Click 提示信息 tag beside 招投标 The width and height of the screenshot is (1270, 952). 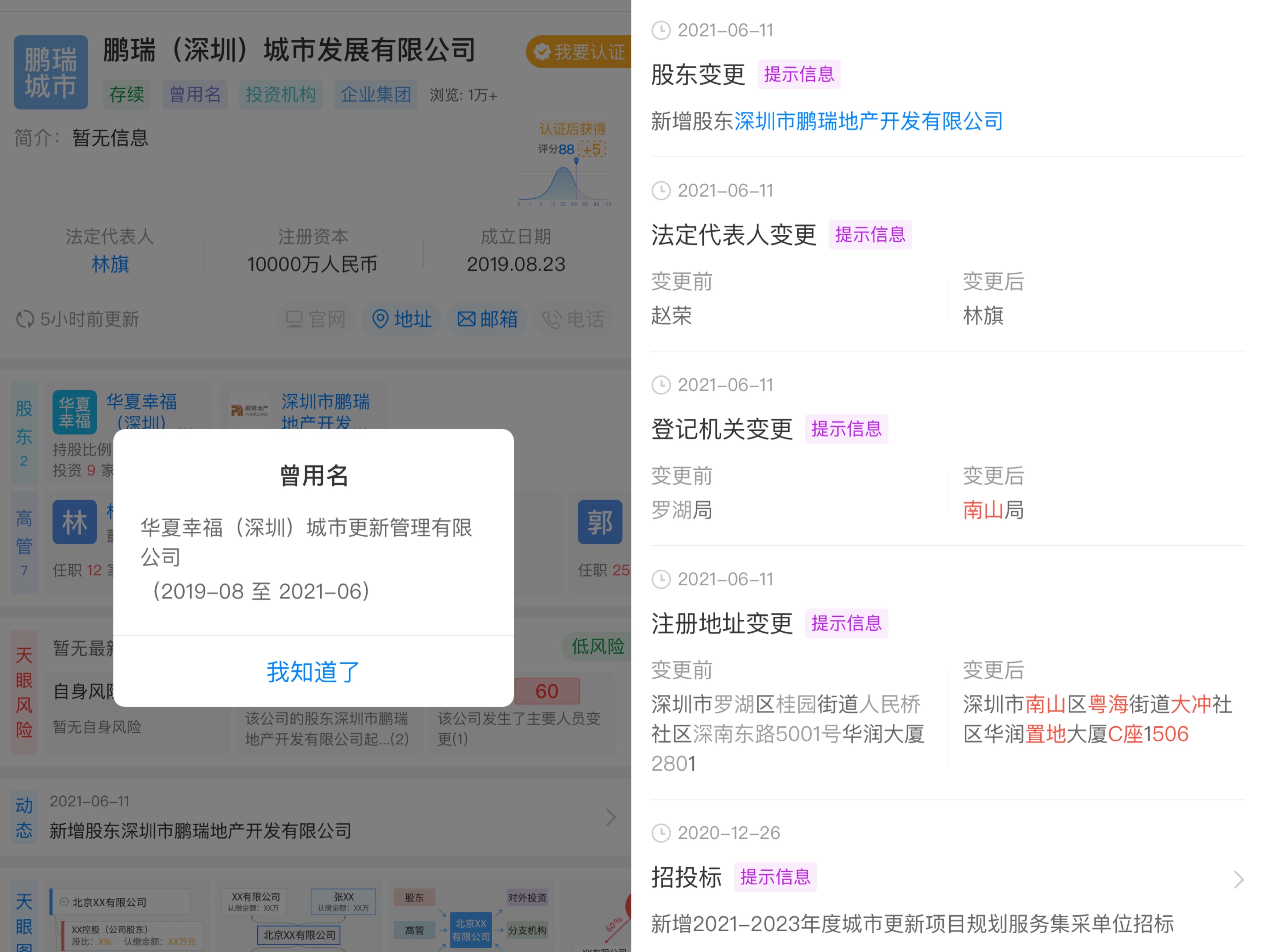776,877
